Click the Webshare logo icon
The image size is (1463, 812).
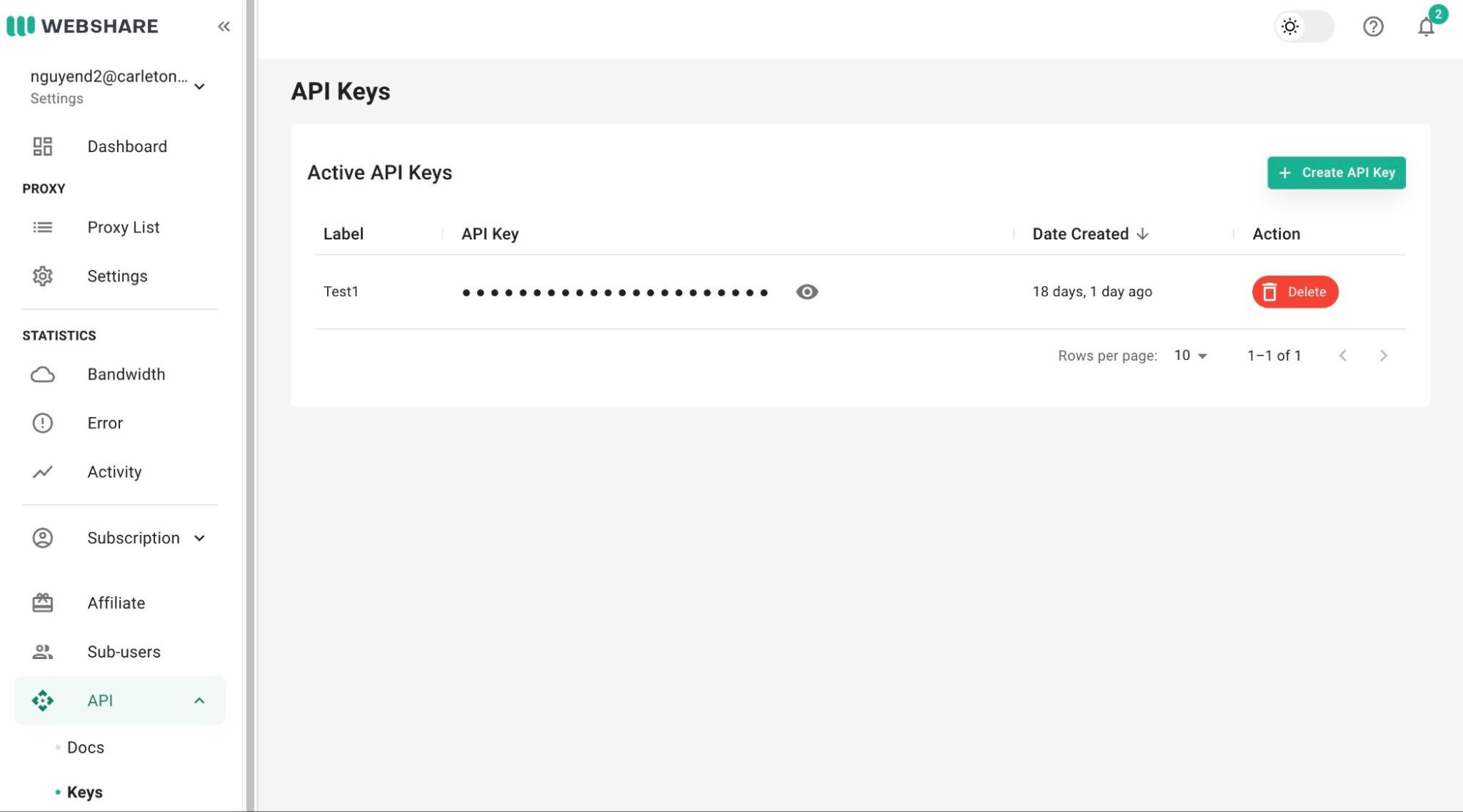point(19,24)
